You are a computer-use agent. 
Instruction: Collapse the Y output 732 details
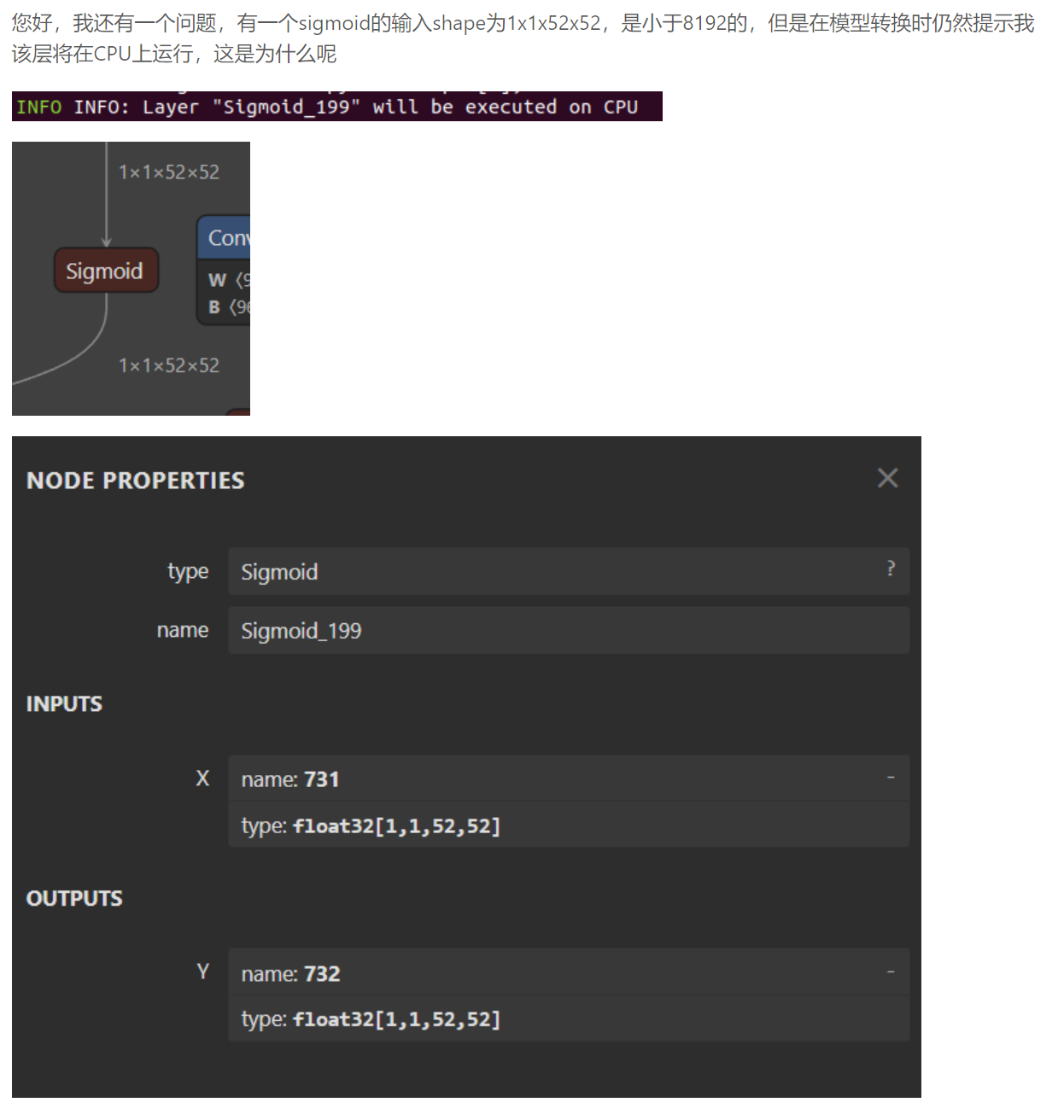pyautogui.click(x=891, y=972)
